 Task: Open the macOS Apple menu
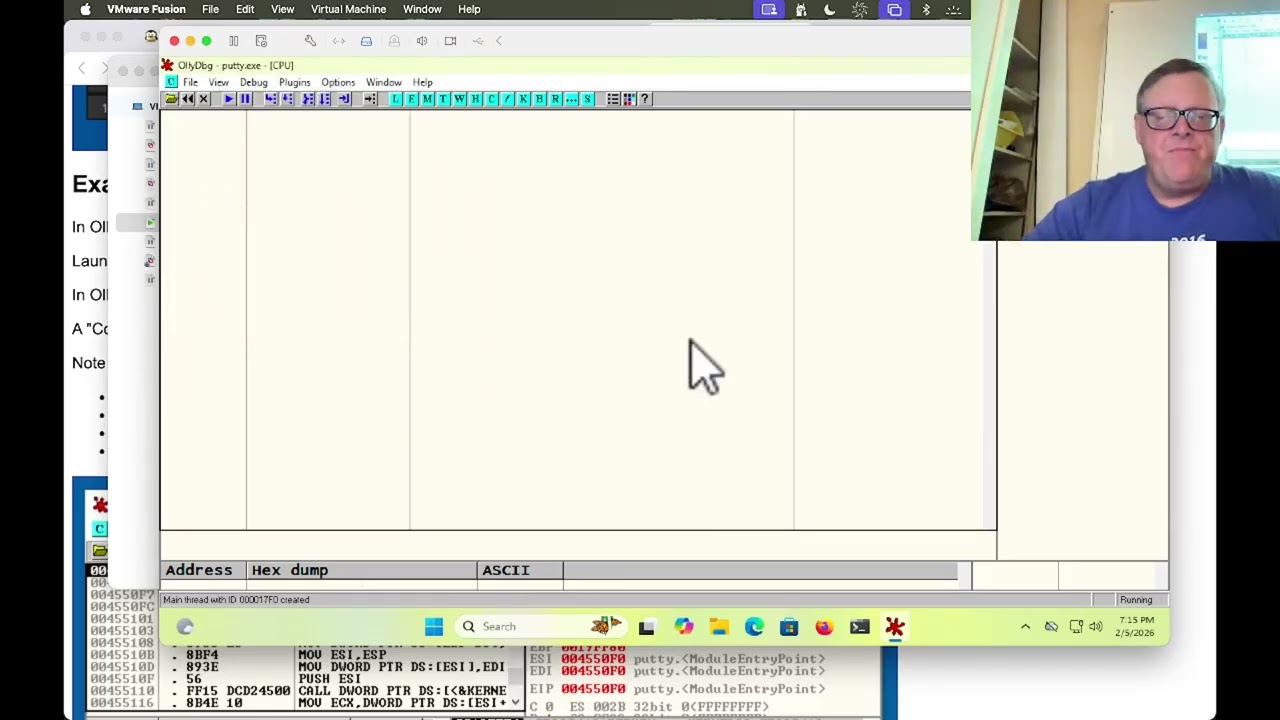[x=85, y=9]
